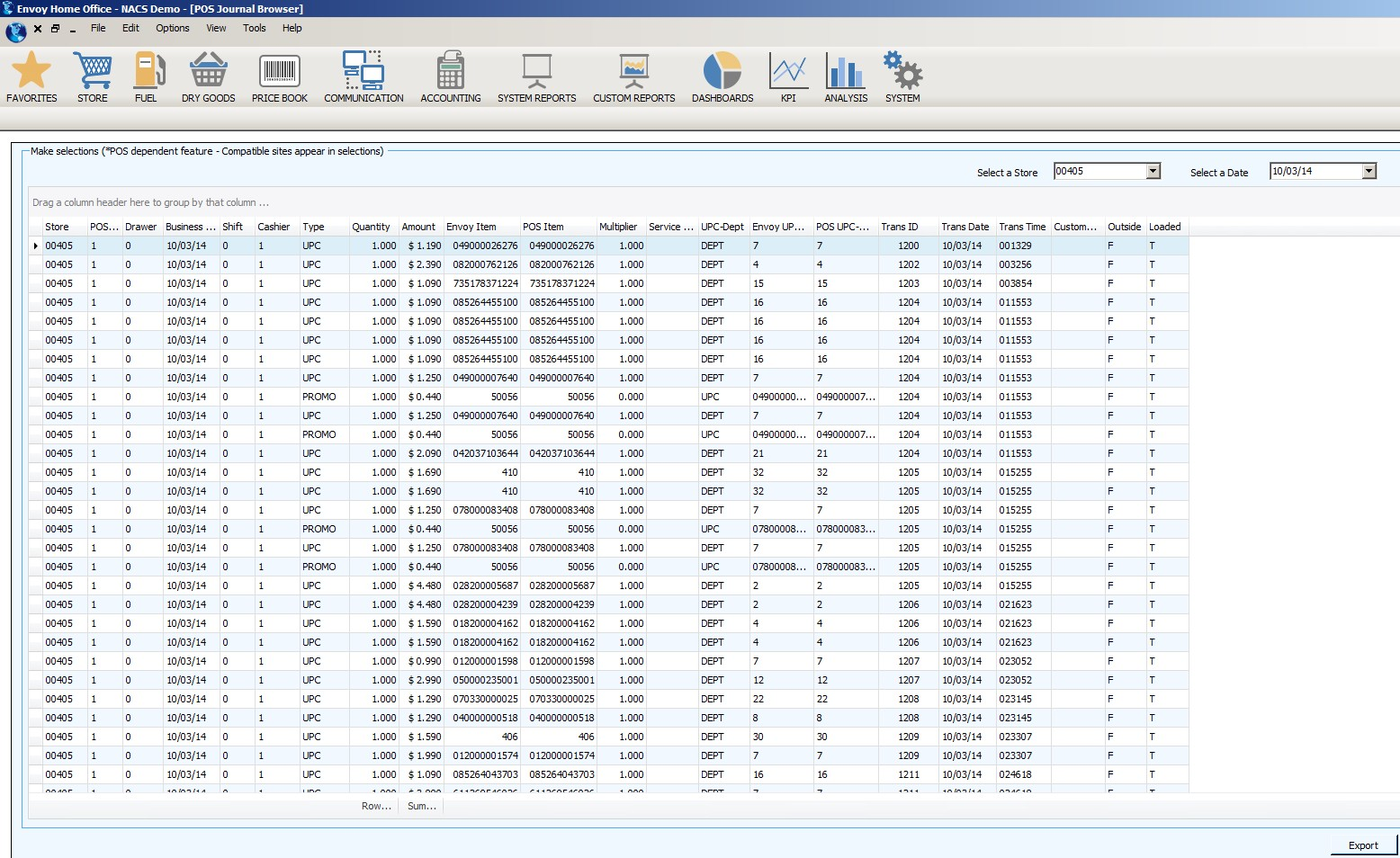The width and height of the screenshot is (1400, 858).
Task: Expand the Select a Store dropdown
Action: [x=1154, y=170]
